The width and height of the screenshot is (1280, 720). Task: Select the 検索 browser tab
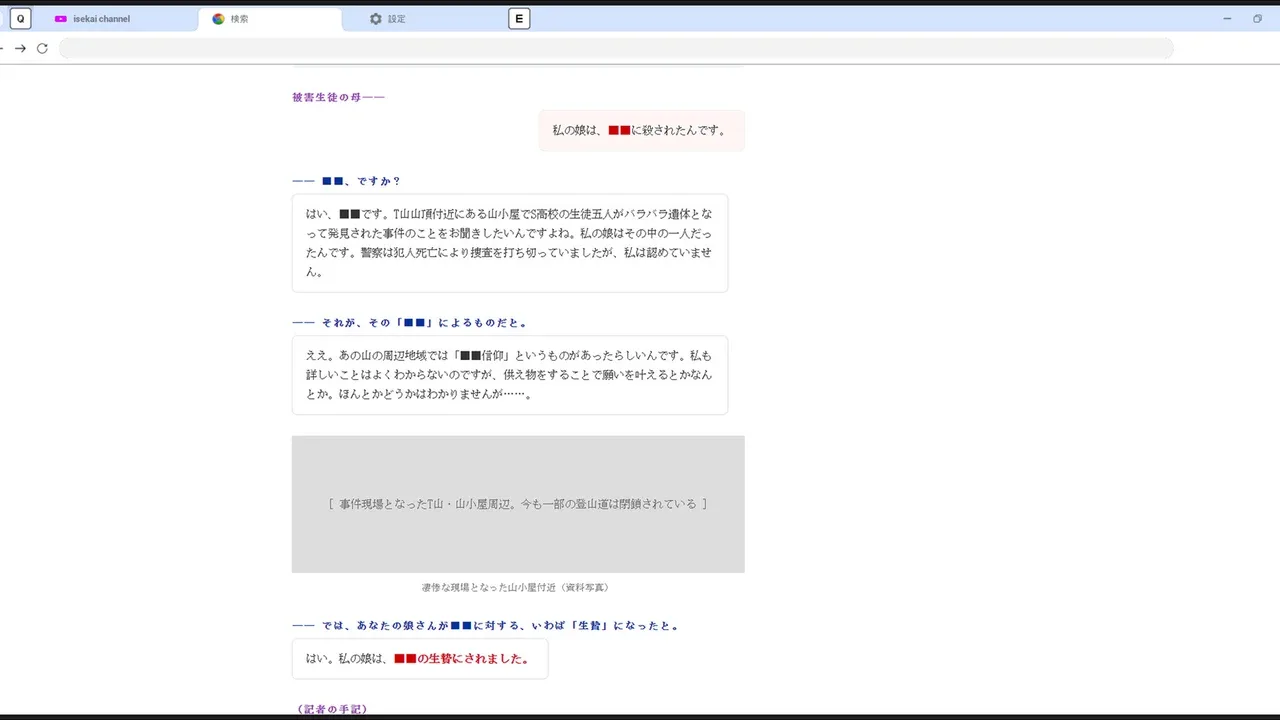(270, 19)
